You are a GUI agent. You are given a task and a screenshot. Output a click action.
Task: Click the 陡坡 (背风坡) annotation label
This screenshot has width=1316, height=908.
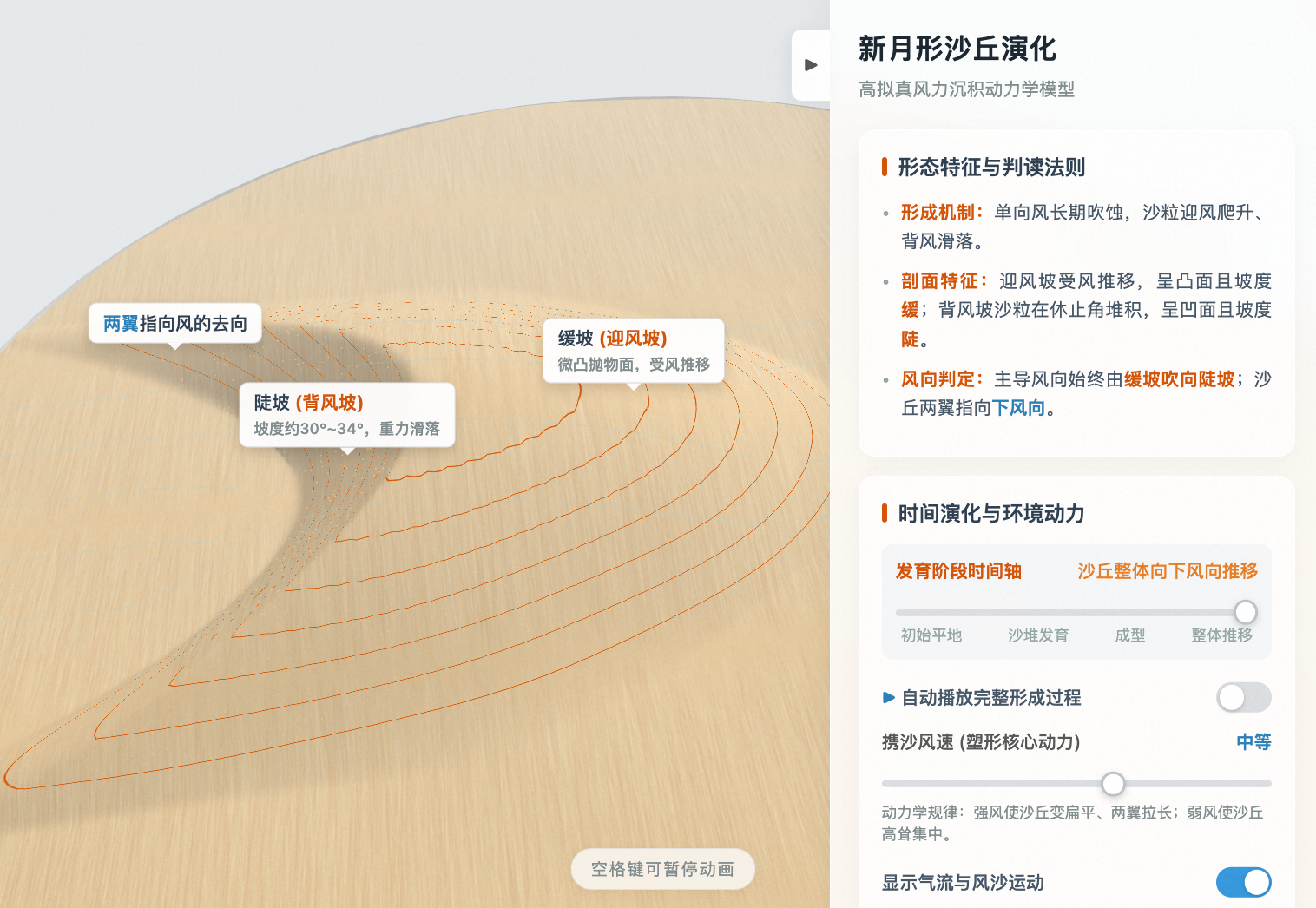tap(347, 415)
